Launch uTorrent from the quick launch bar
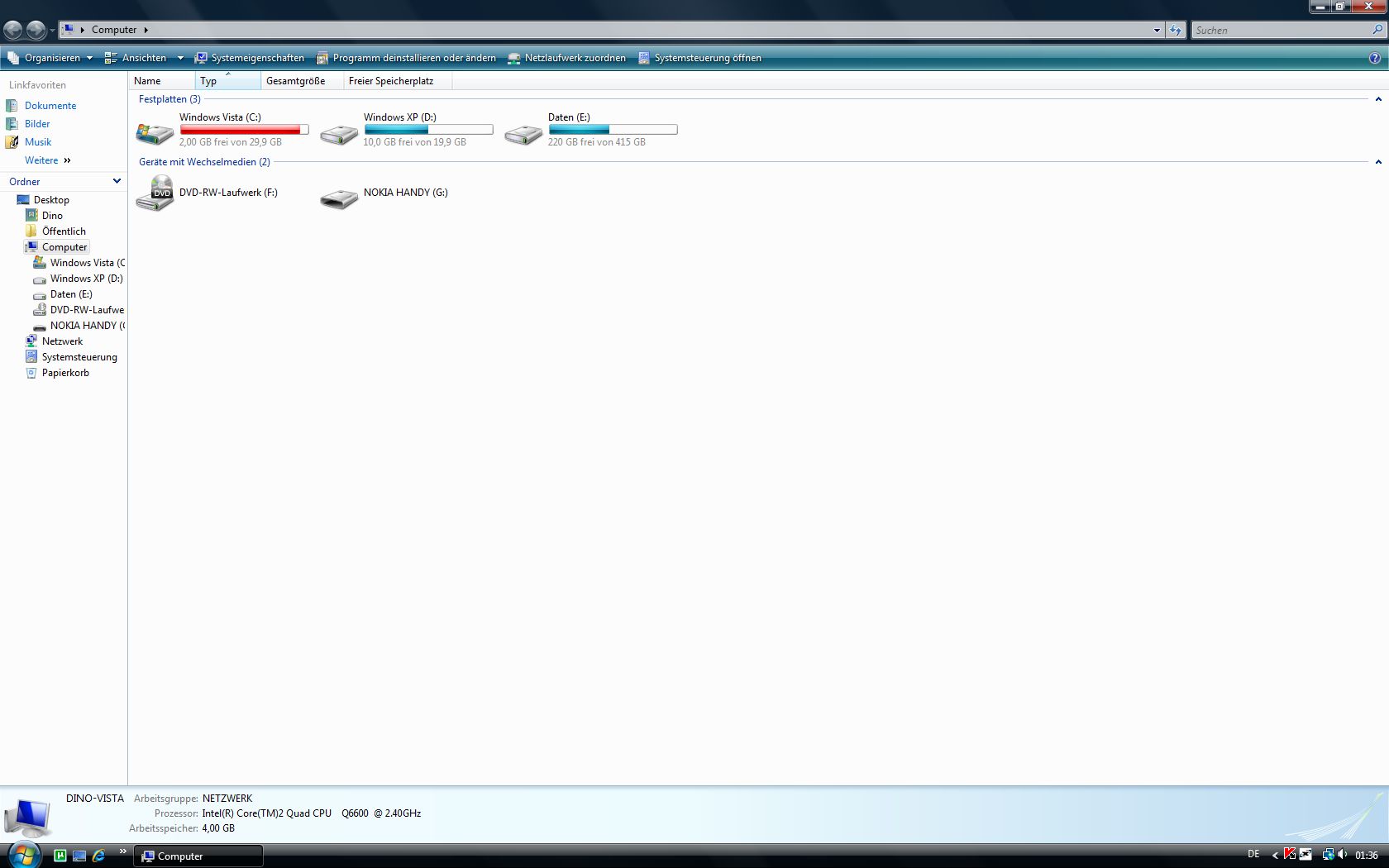 (60, 856)
